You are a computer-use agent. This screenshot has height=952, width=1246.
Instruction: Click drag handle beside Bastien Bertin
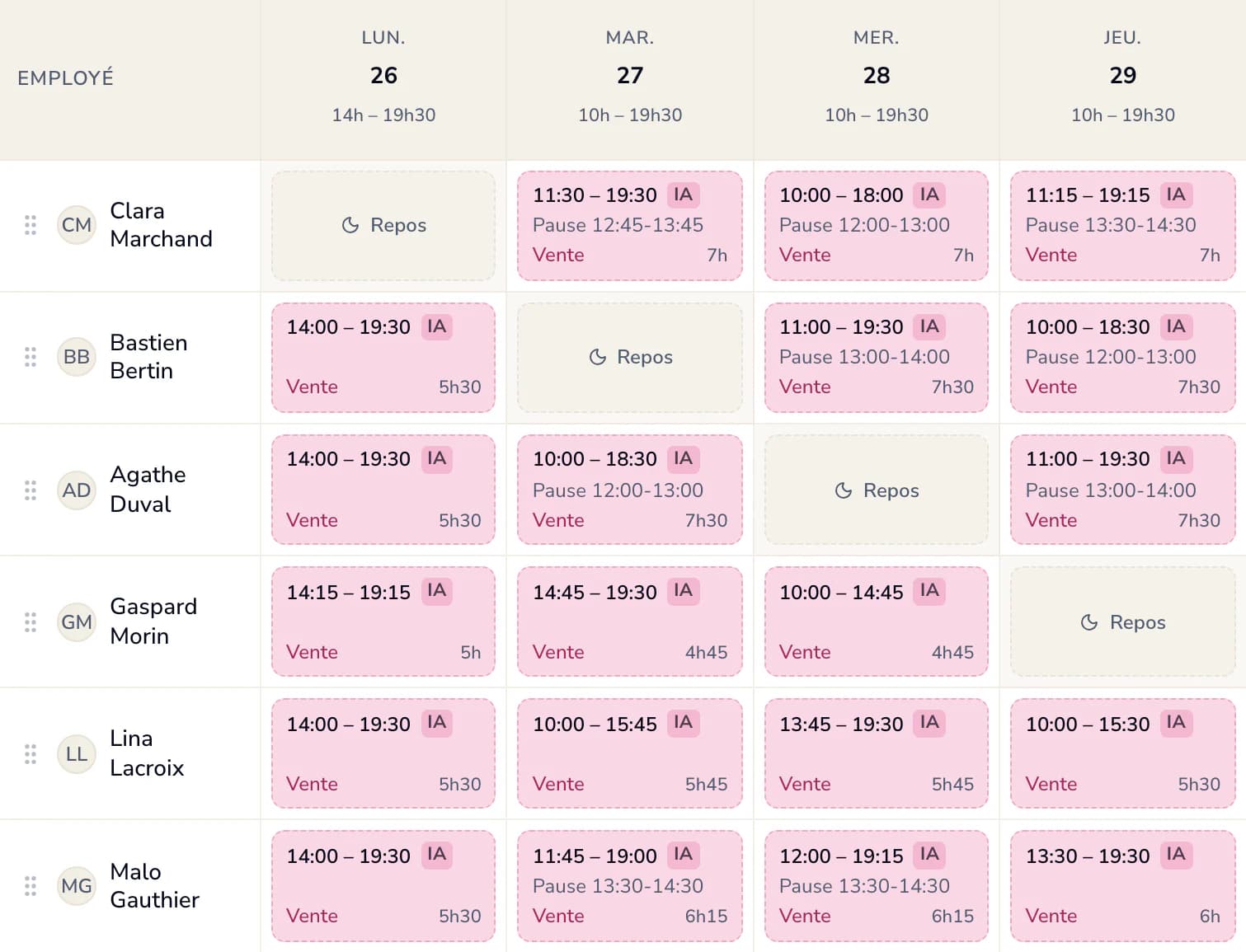[31, 357]
